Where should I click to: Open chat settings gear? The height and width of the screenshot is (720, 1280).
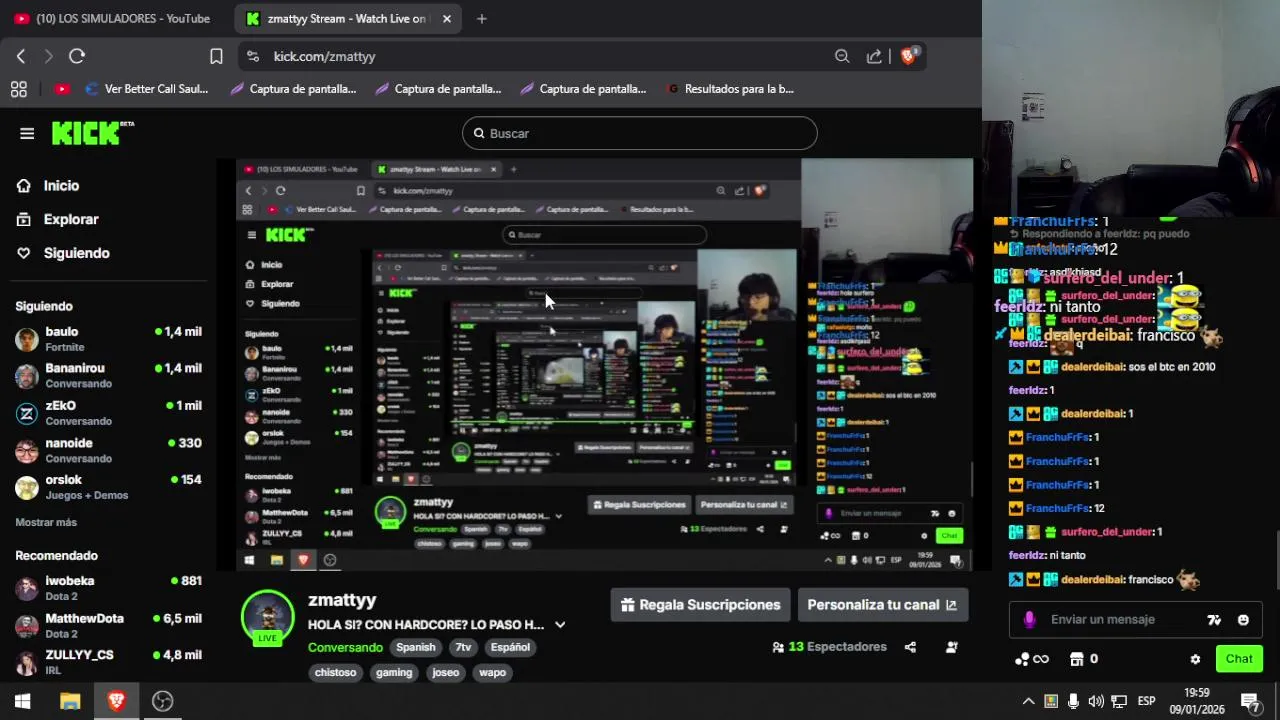point(1195,659)
